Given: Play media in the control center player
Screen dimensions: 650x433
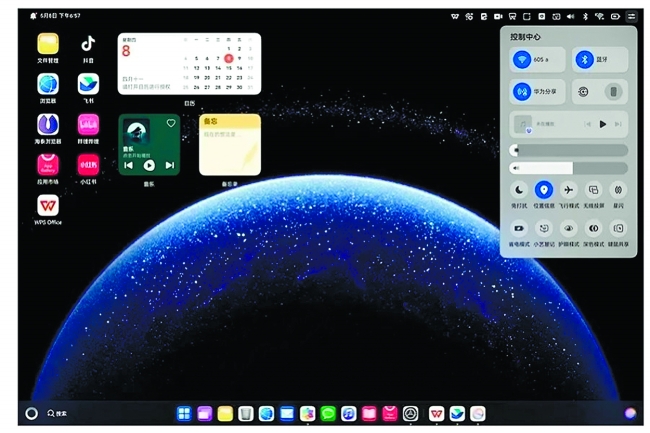Looking at the screenshot, I should tap(603, 124).
